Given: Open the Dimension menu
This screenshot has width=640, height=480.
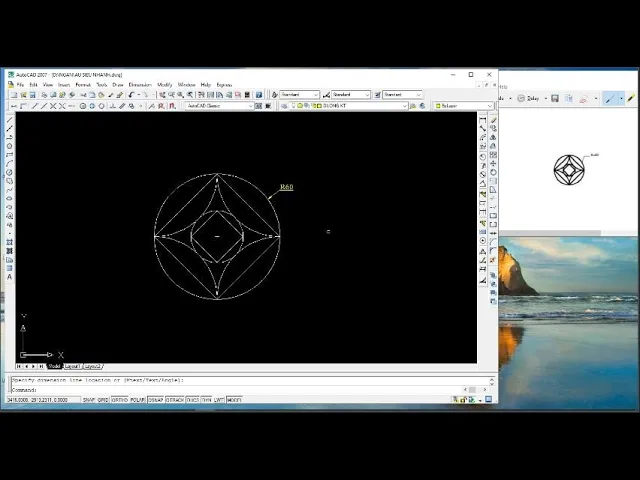Looking at the screenshot, I should point(139,85).
